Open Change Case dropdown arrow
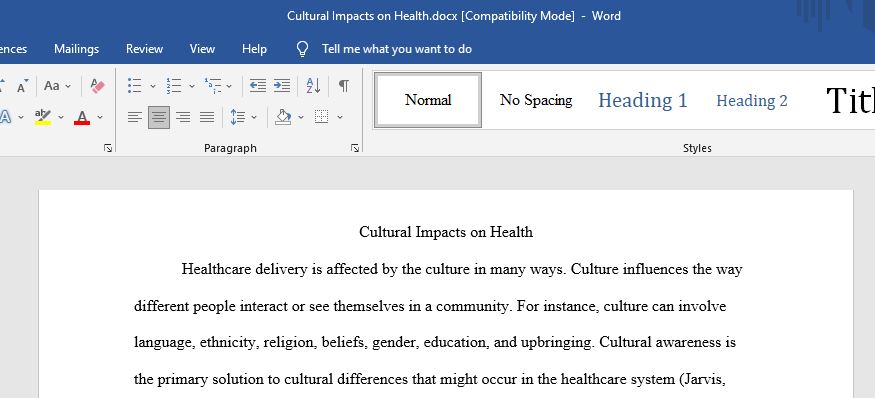 point(68,87)
